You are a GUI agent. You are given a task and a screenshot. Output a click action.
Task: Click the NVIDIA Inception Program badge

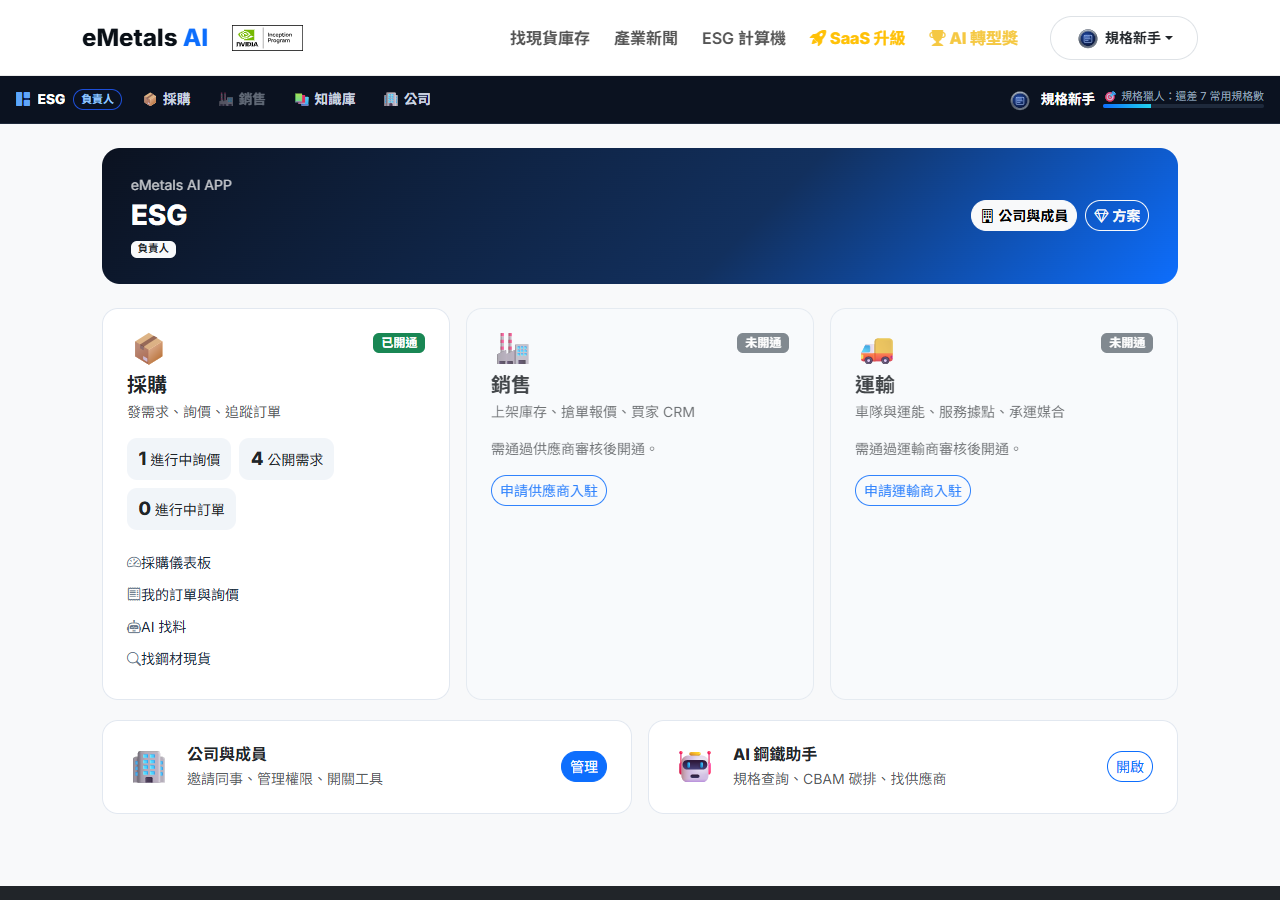[x=267, y=38]
